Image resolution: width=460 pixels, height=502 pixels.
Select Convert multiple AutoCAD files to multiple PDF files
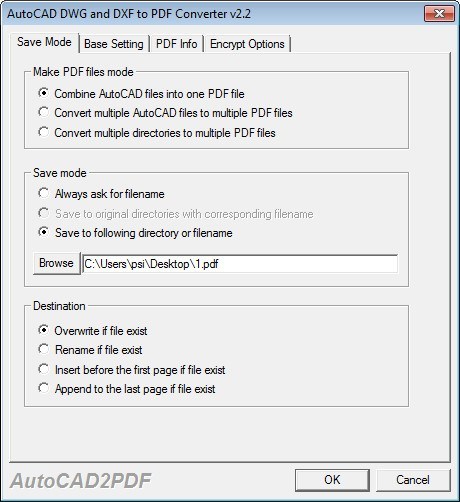pyautogui.click(x=165, y=113)
